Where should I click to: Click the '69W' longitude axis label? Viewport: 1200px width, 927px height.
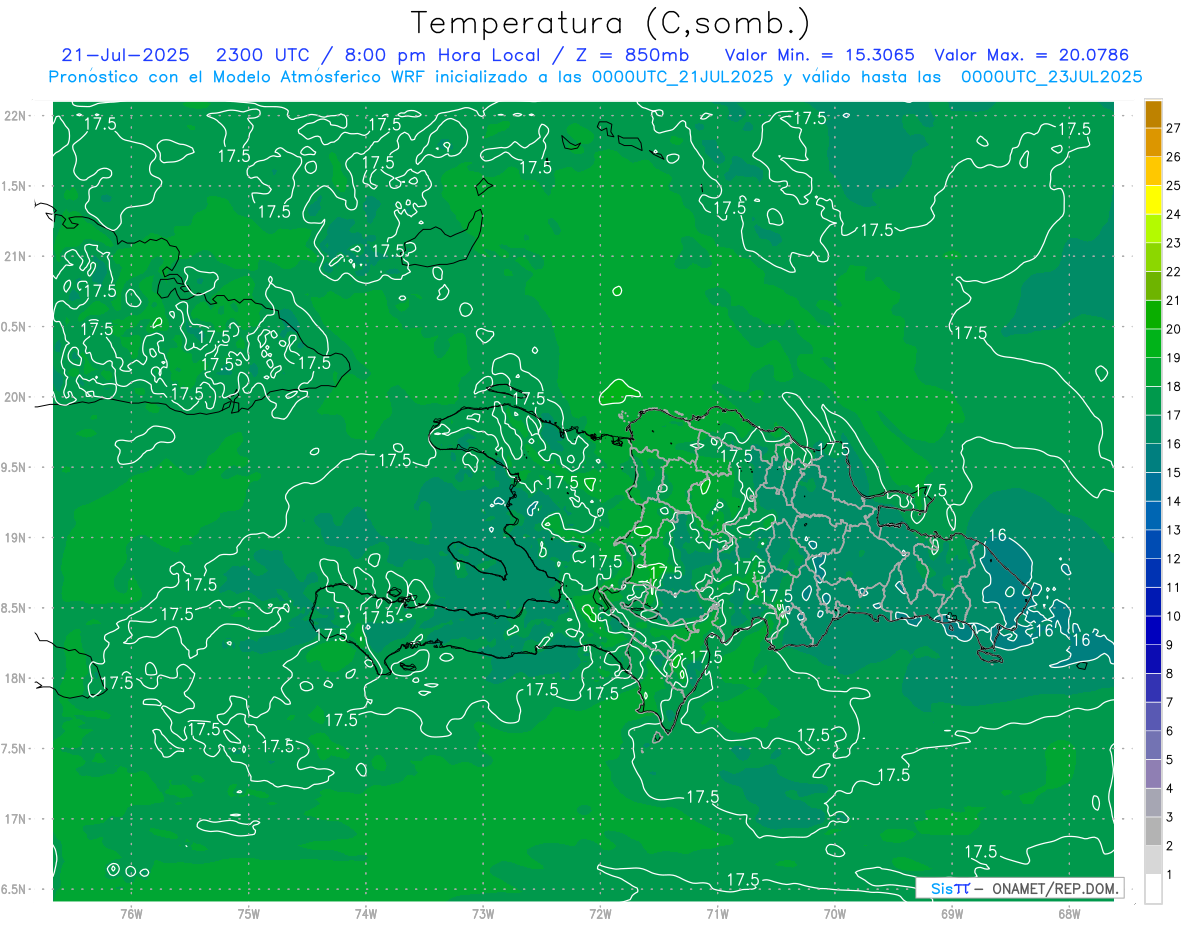point(952,914)
